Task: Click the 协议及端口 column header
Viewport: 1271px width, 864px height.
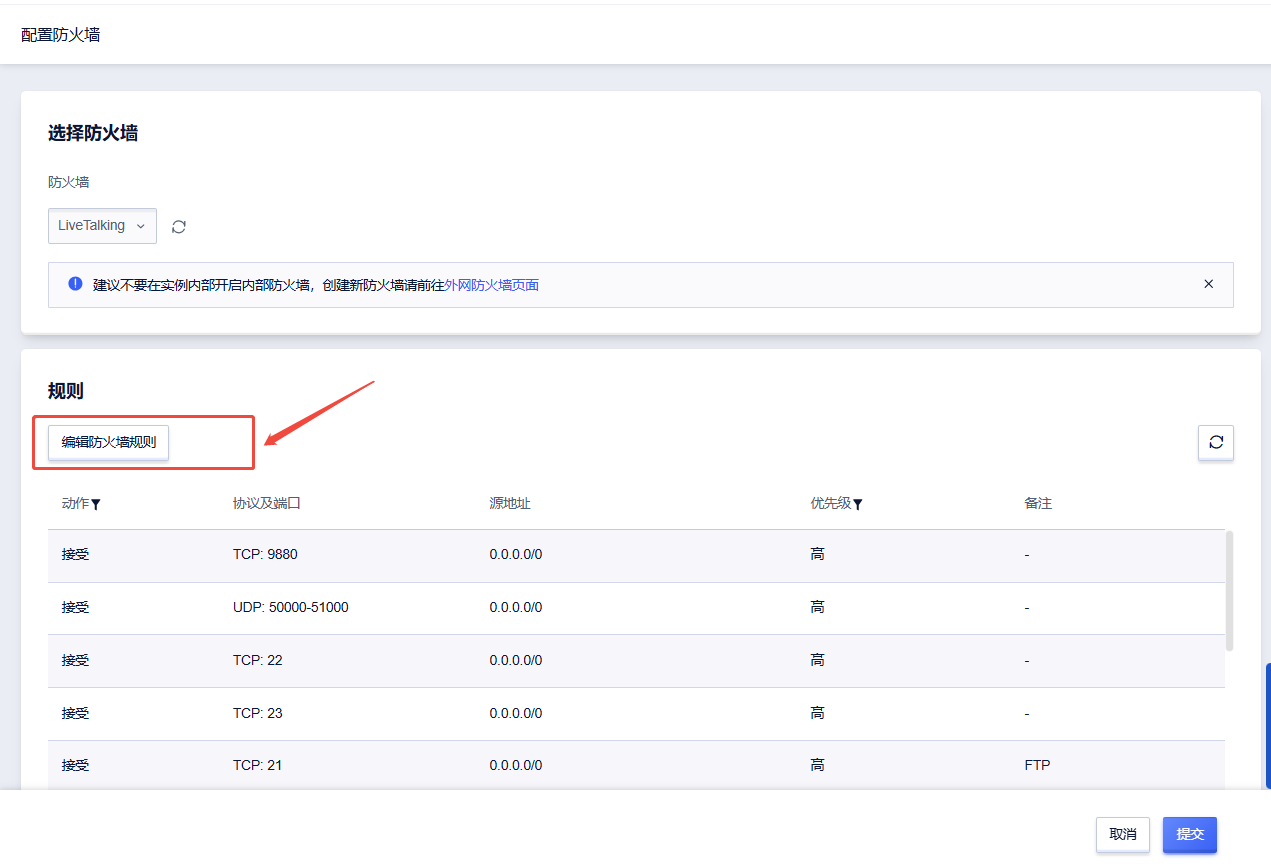Action: [266, 504]
